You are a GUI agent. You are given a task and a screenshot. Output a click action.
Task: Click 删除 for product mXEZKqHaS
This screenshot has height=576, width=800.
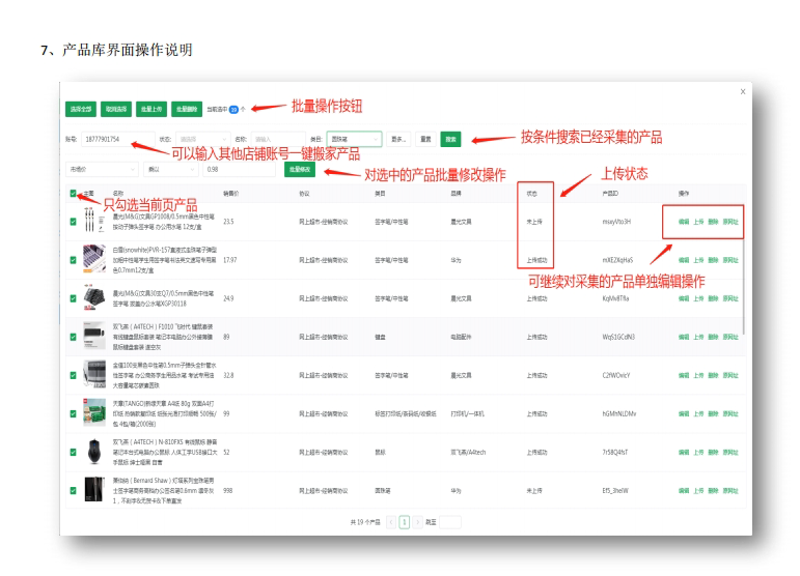tap(713, 260)
